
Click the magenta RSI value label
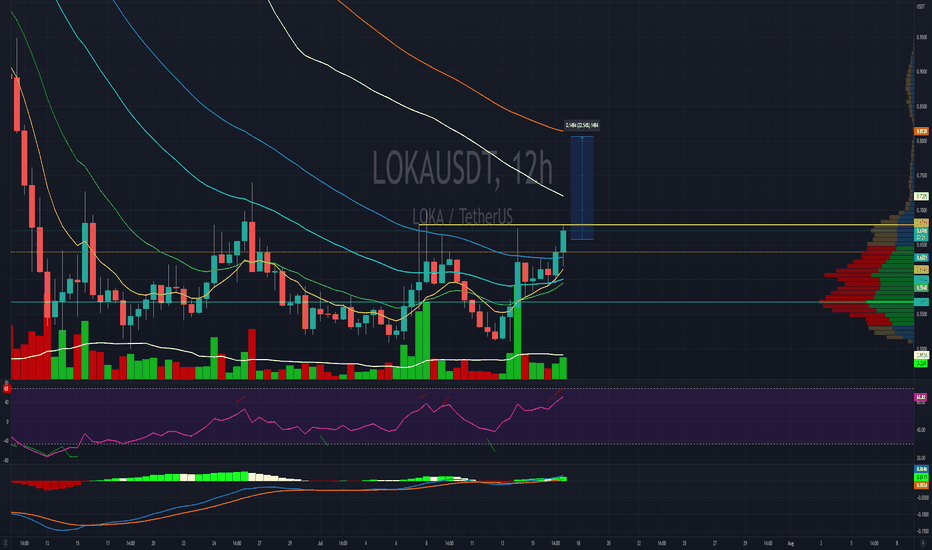click(921, 397)
